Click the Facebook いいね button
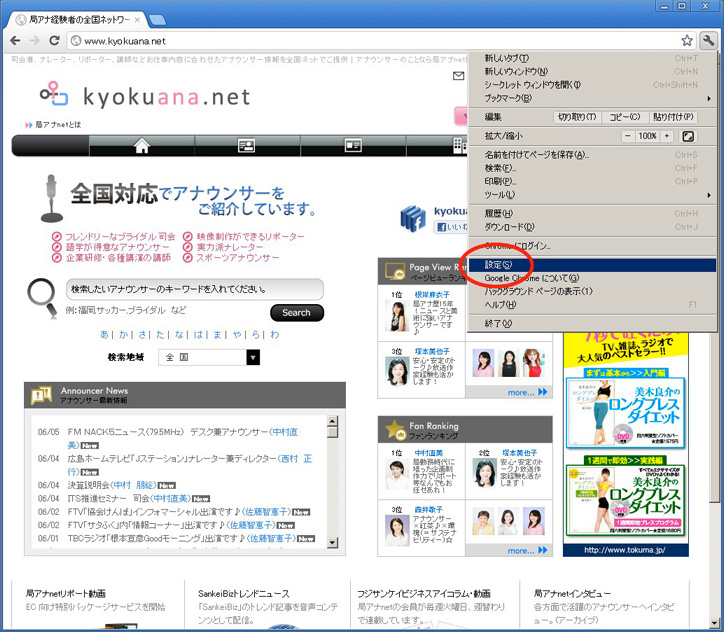The height and width of the screenshot is (632, 724). pyautogui.click(x=451, y=227)
